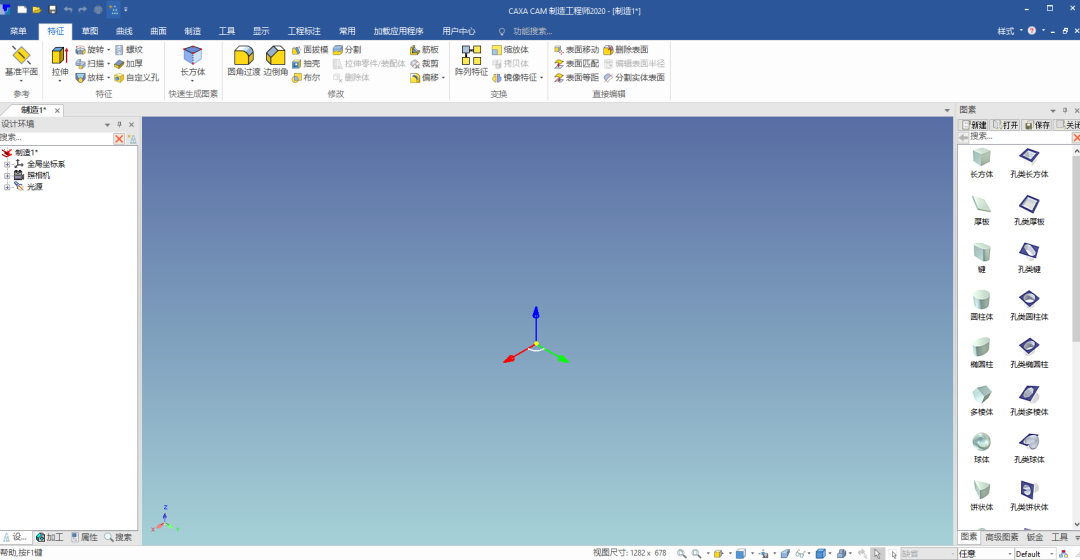Click the 功能搜索 function search box
This screenshot has height=560, width=1080.
530,31
